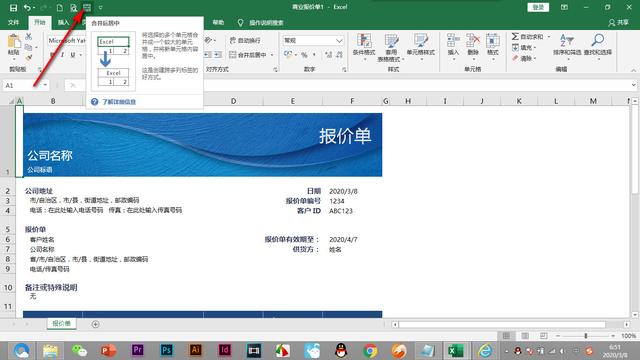Create a new blank workbook from quick toolbar
The width and height of the screenshot is (640, 360).
(60, 7)
